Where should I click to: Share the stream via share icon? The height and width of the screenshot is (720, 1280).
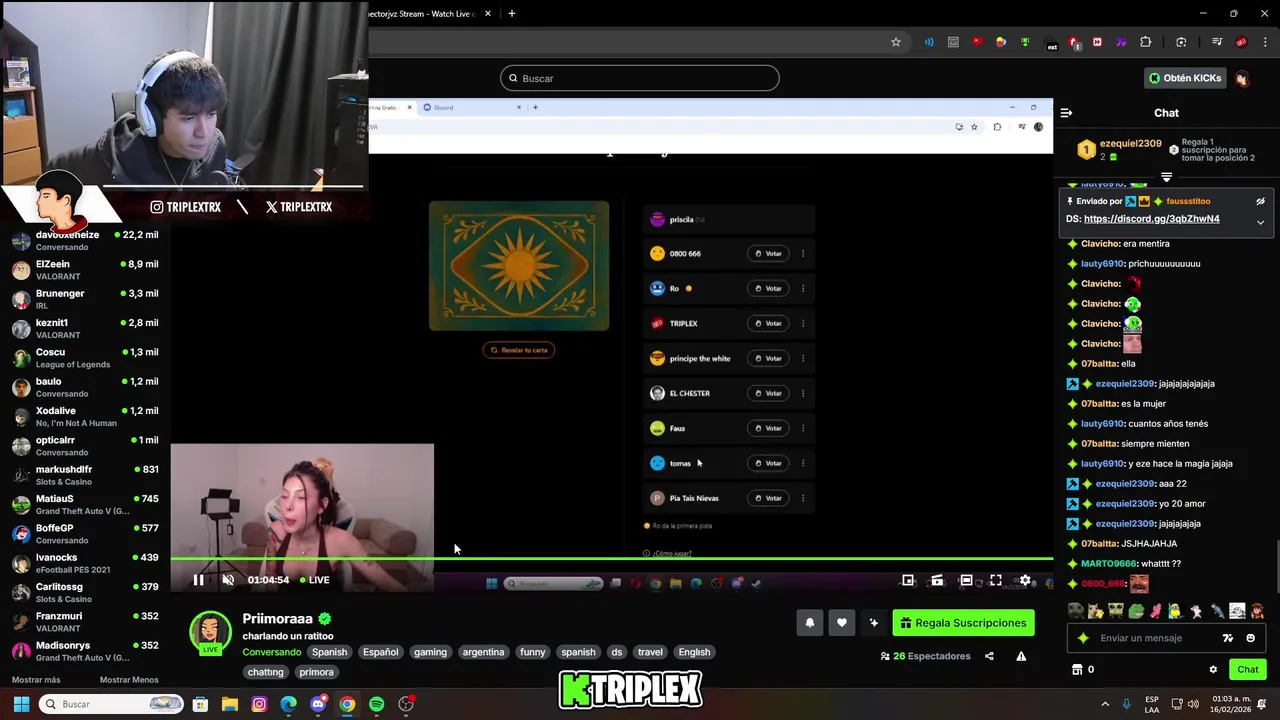click(x=989, y=656)
